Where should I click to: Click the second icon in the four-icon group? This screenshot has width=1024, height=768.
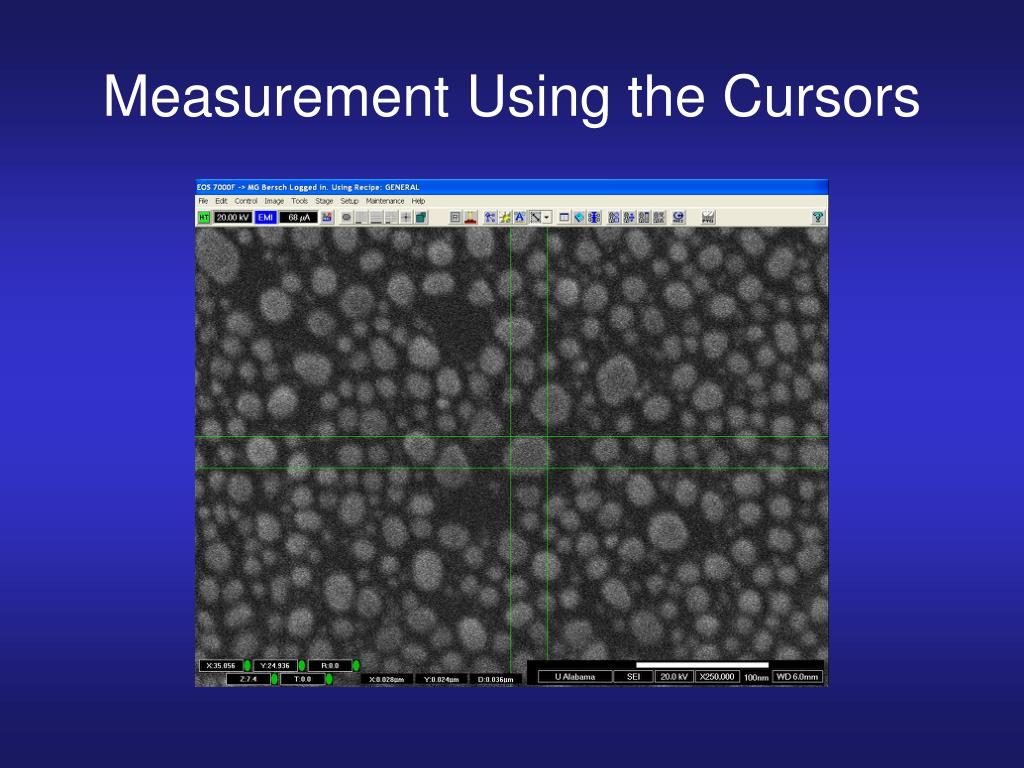(629, 217)
